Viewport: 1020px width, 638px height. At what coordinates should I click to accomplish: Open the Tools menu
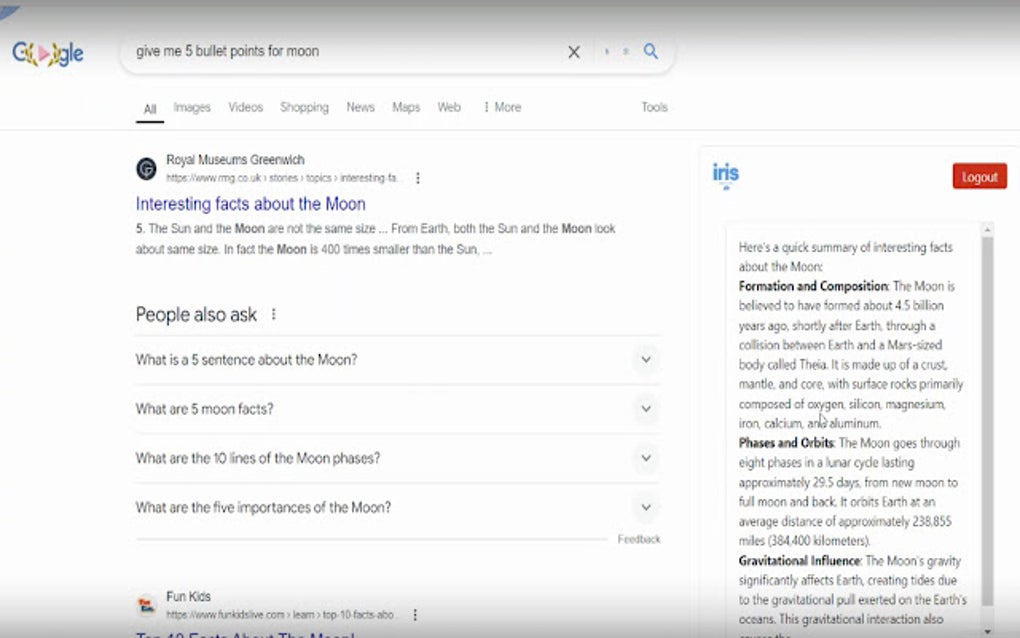(x=653, y=107)
